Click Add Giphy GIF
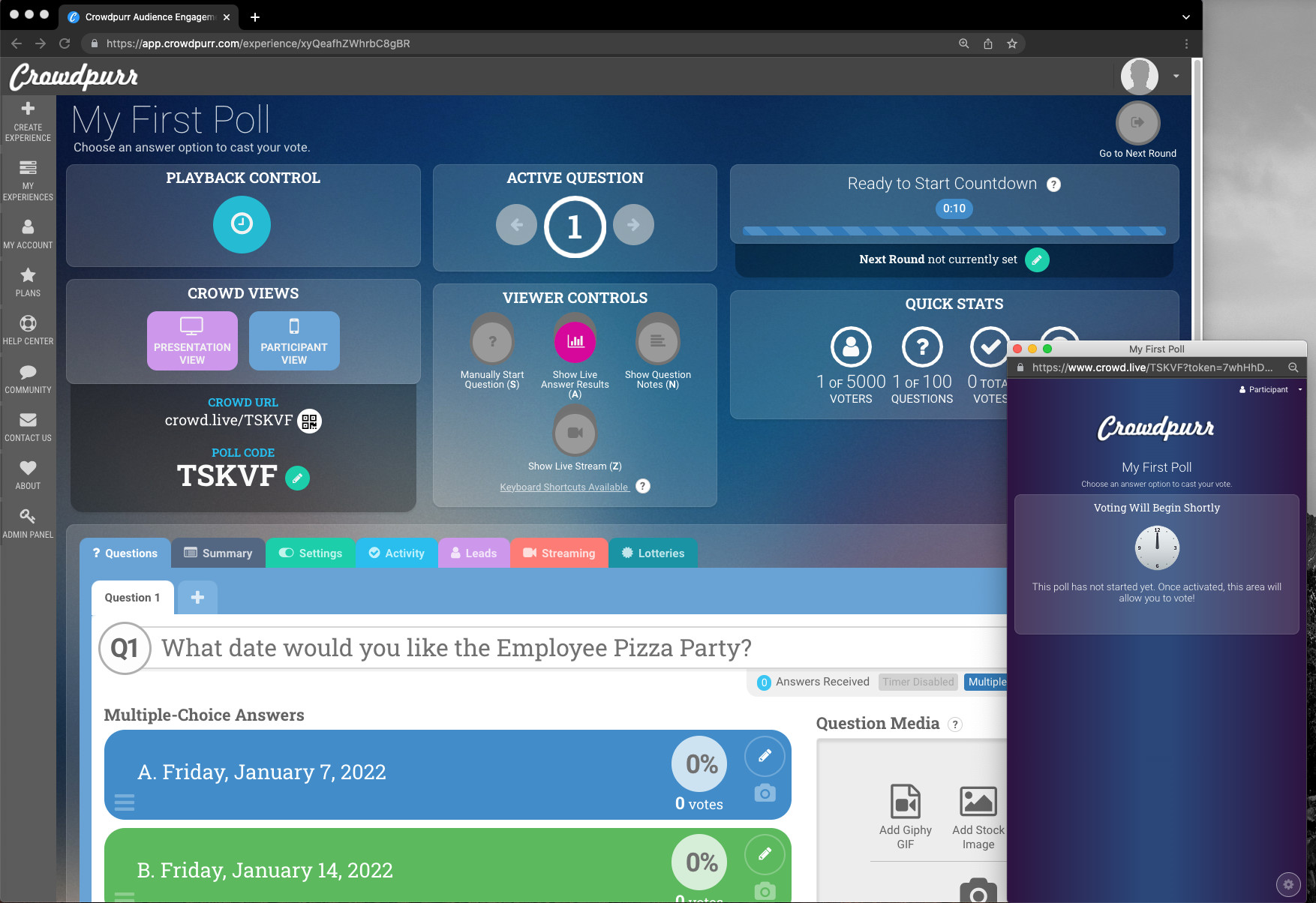1316x903 pixels. 906,817
